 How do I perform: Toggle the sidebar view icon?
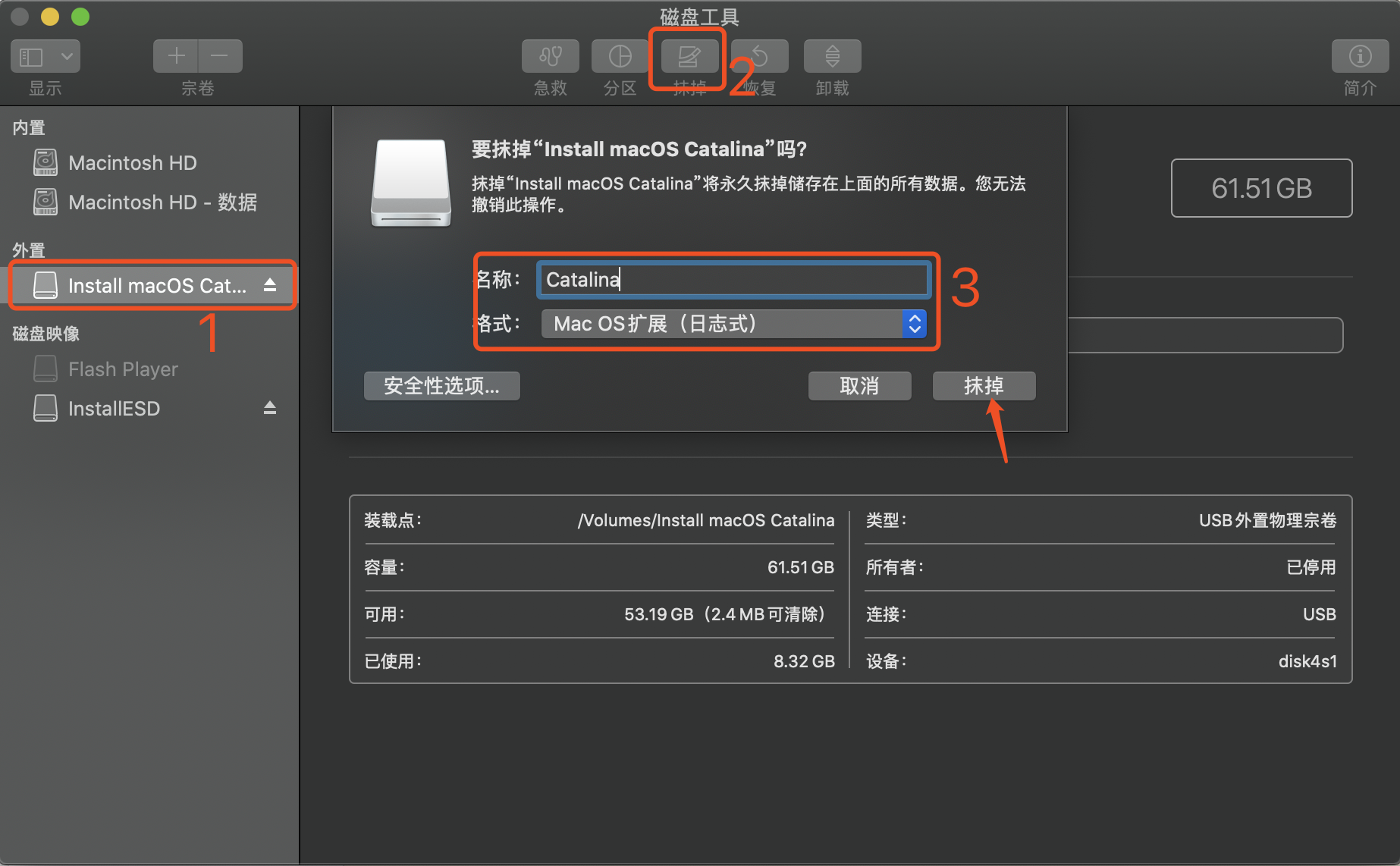pos(32,56)
